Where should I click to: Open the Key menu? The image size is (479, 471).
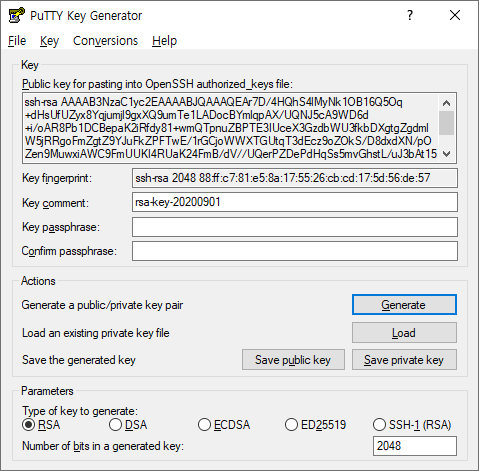49,41
